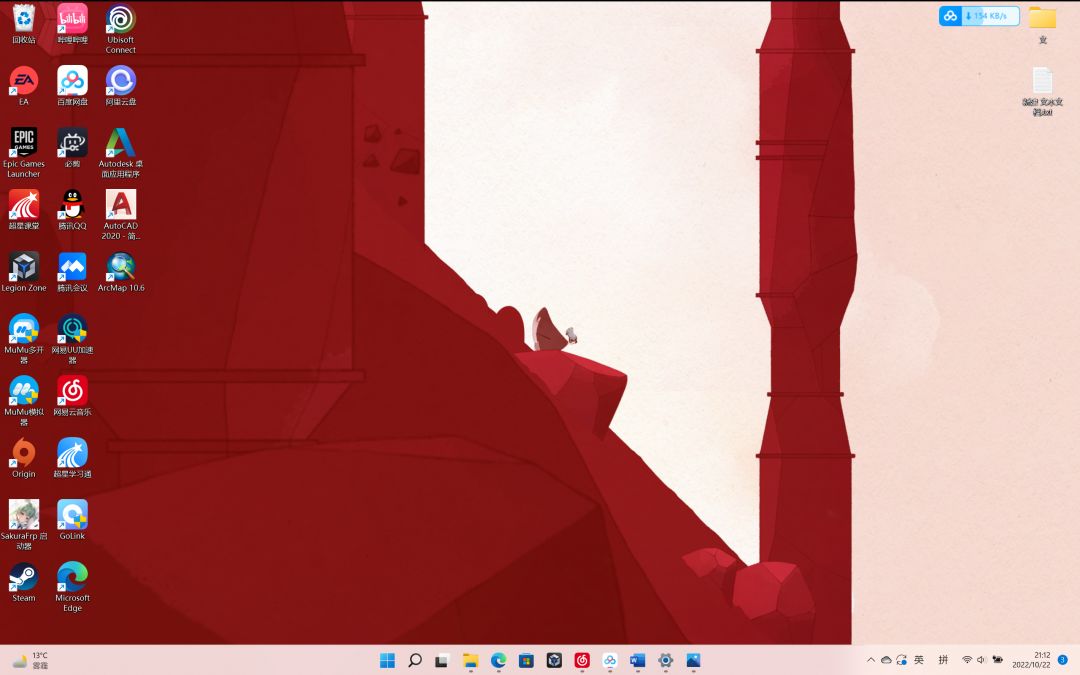Open the Photos app from the taskbar
The image size is (1080, 675).
point(693,661)
